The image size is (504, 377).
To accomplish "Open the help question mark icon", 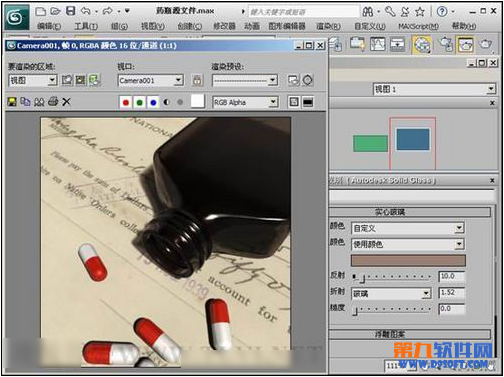I will [442, 12].
